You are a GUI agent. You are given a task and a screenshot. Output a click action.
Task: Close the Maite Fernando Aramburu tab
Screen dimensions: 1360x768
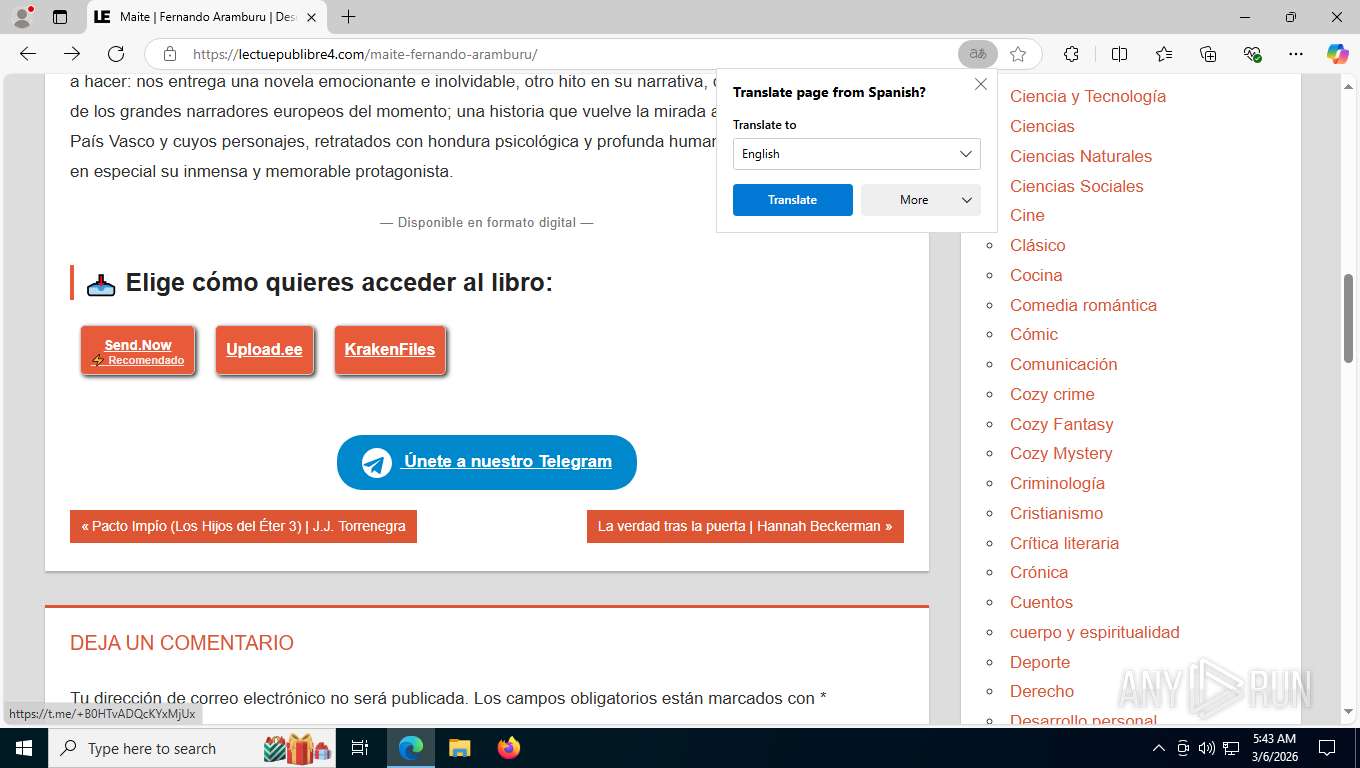pyautogui.click(x=311, y=17)
